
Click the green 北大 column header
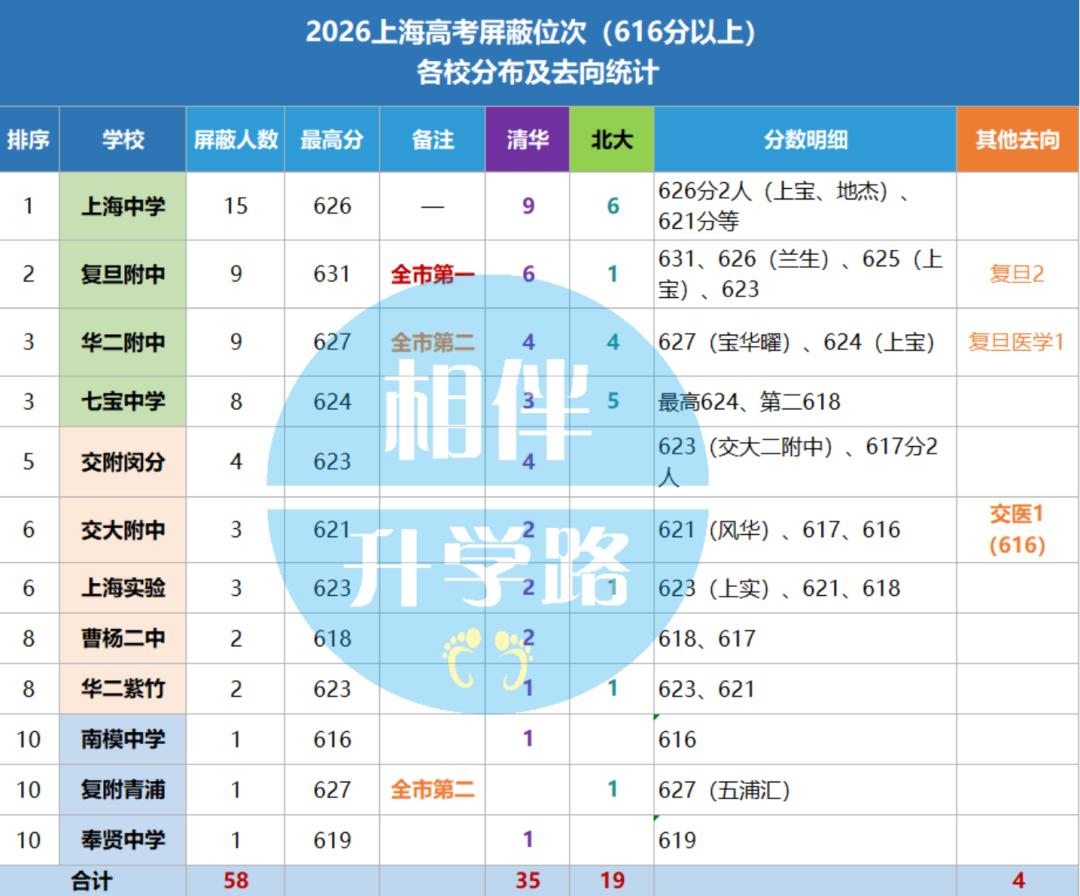click(612, 139)
